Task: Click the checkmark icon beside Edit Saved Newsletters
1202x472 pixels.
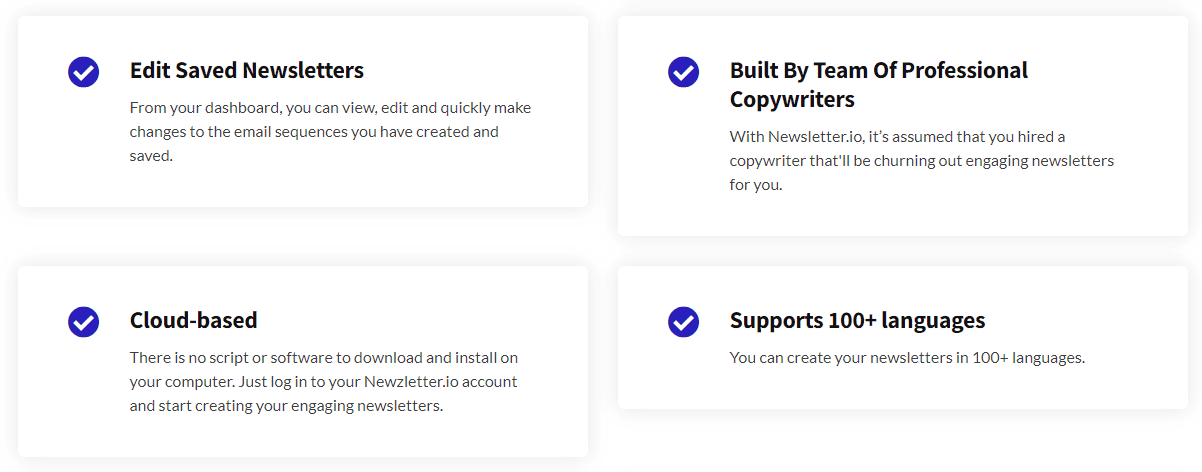Action: tap(83, 72)
